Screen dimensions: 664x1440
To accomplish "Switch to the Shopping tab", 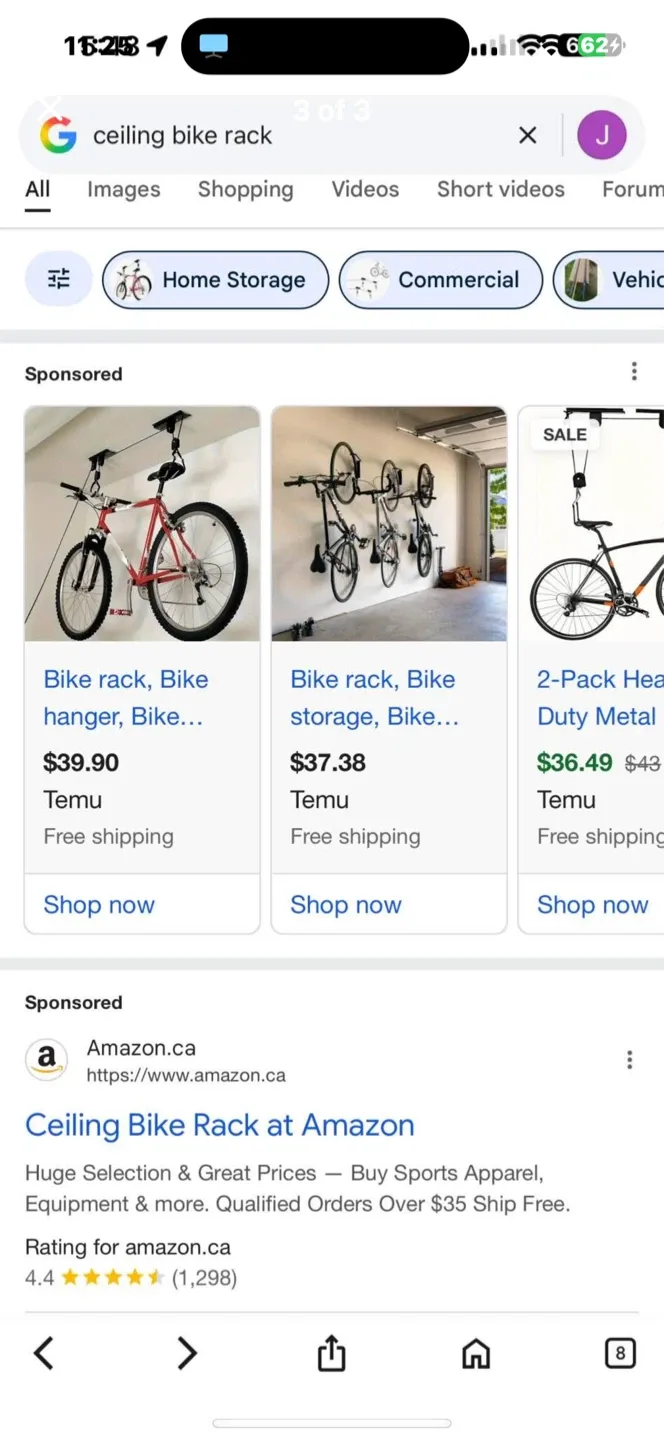I will [x=245, y=189].
